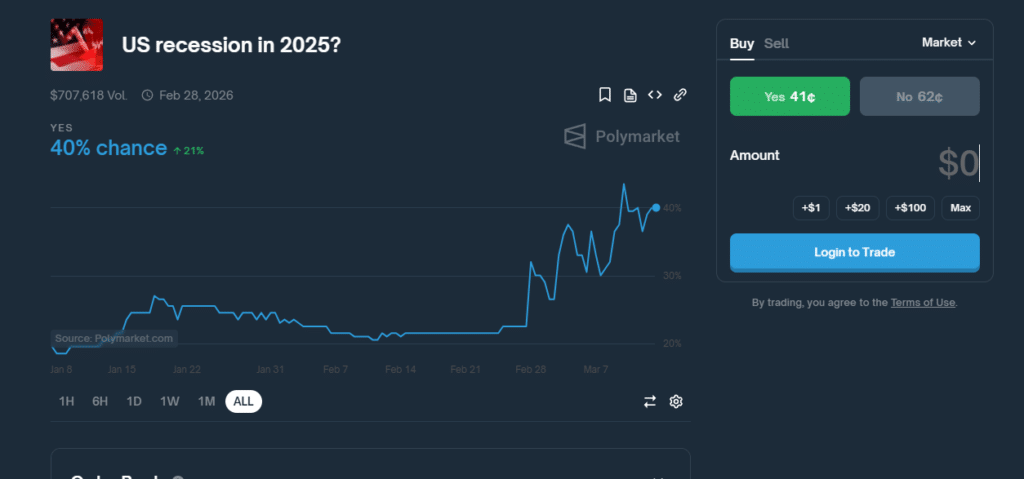Screen dimensions: 1024x479
Task: Click the Amount input field
Action: (x=900, y=162)
